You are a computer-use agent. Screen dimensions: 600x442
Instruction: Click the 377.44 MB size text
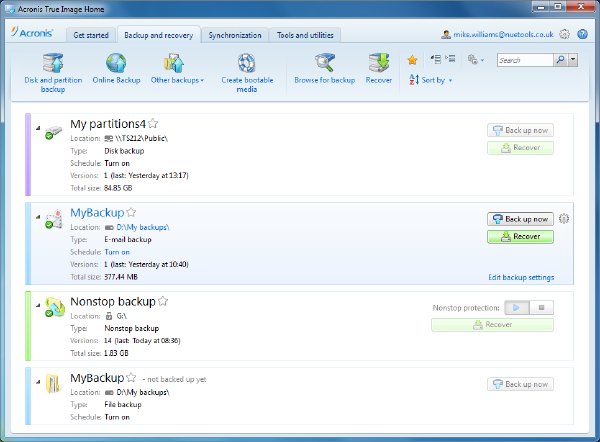click(x=121, y=277)
